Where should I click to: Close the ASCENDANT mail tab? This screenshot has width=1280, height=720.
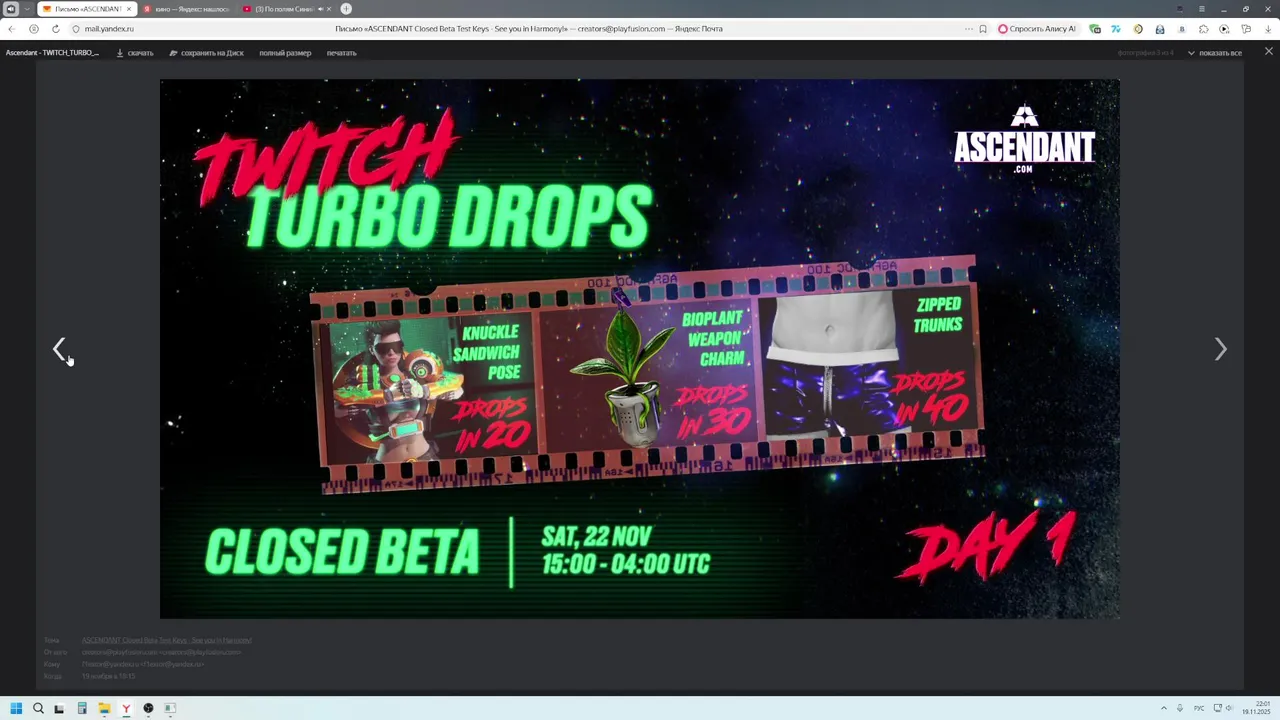tap(128, 9)
